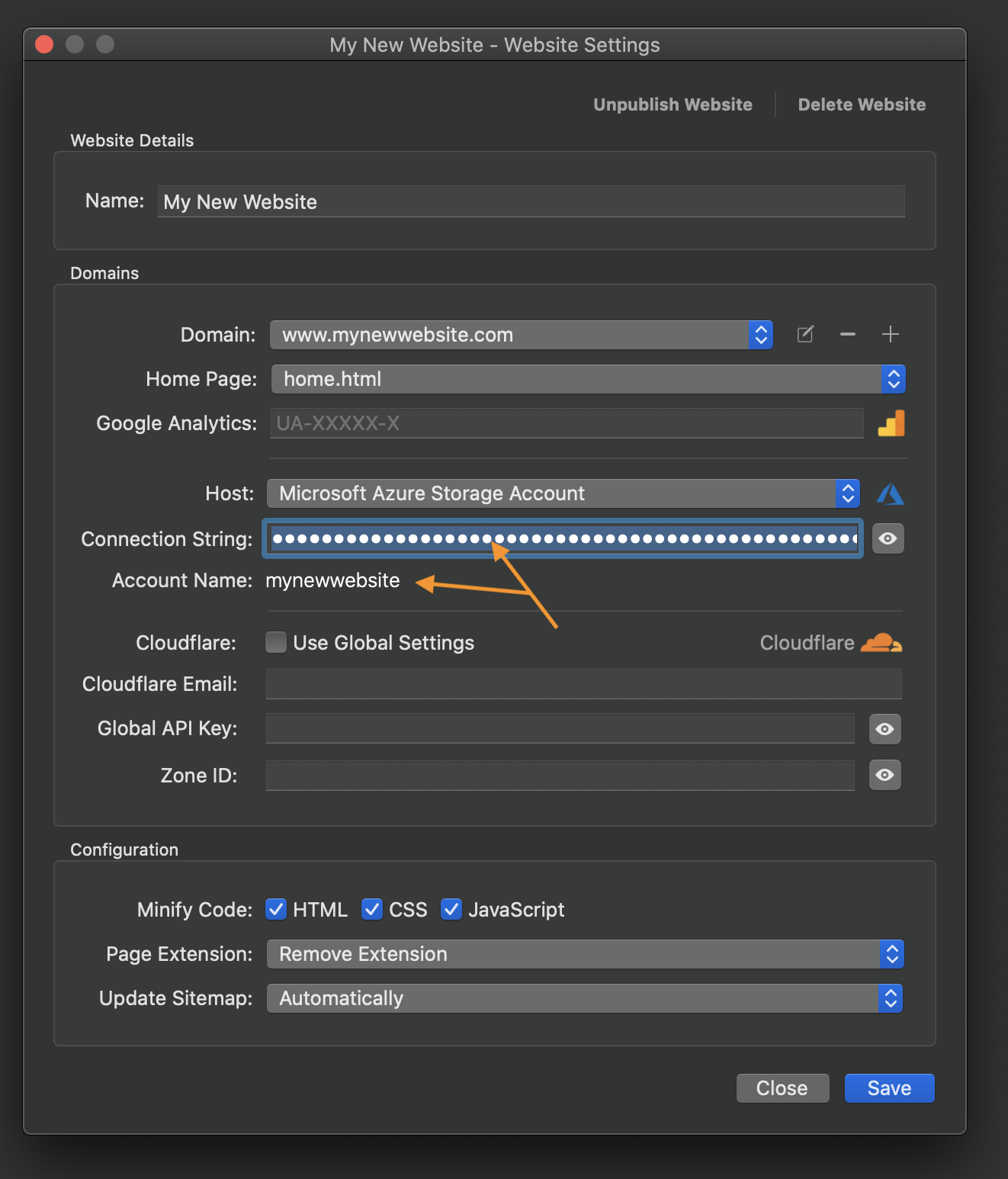Viewport: 1008px width, 1179px height.
Task: Open the Home Page dropdown
Action: pos(588,379)
